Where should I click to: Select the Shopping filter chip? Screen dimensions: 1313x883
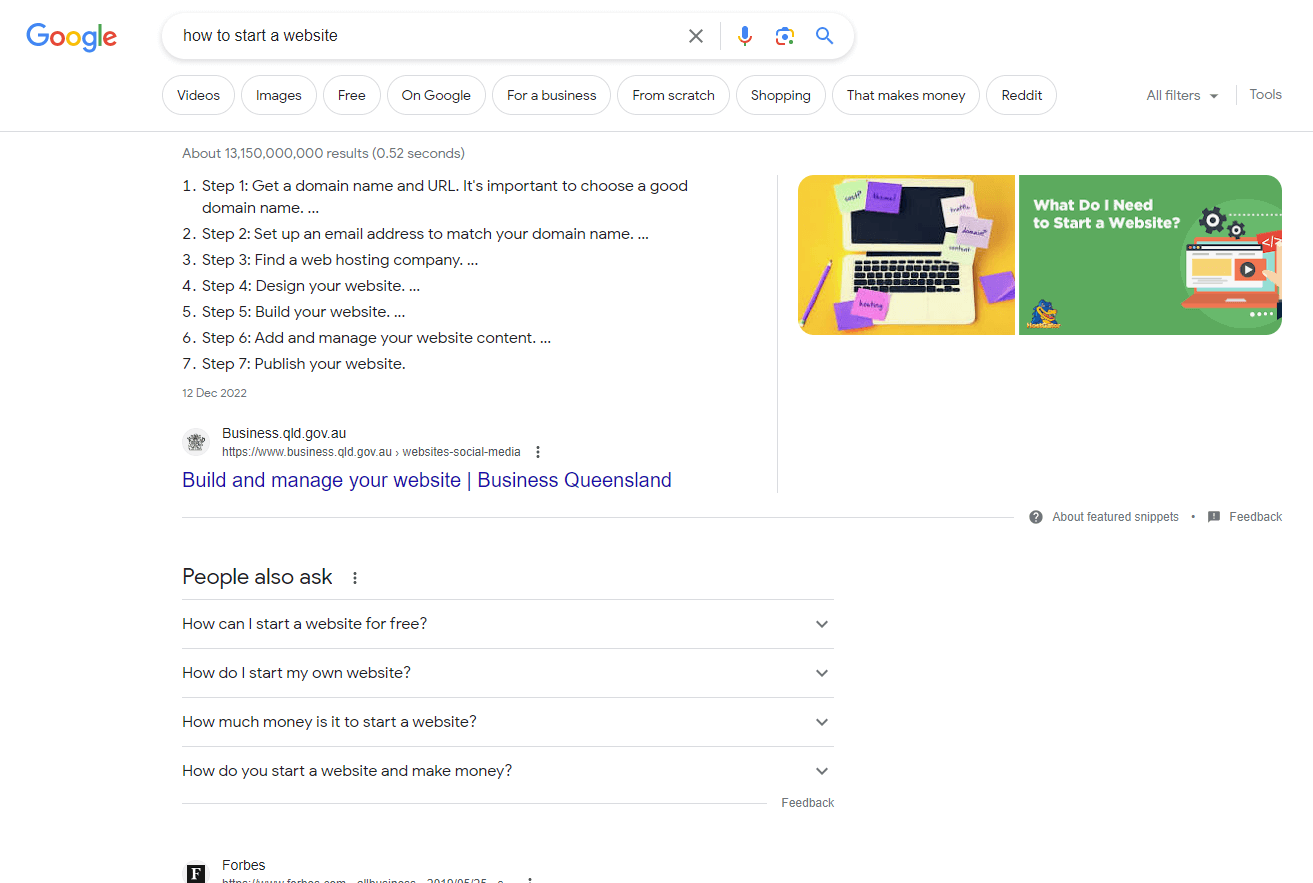tap(780, 94)
